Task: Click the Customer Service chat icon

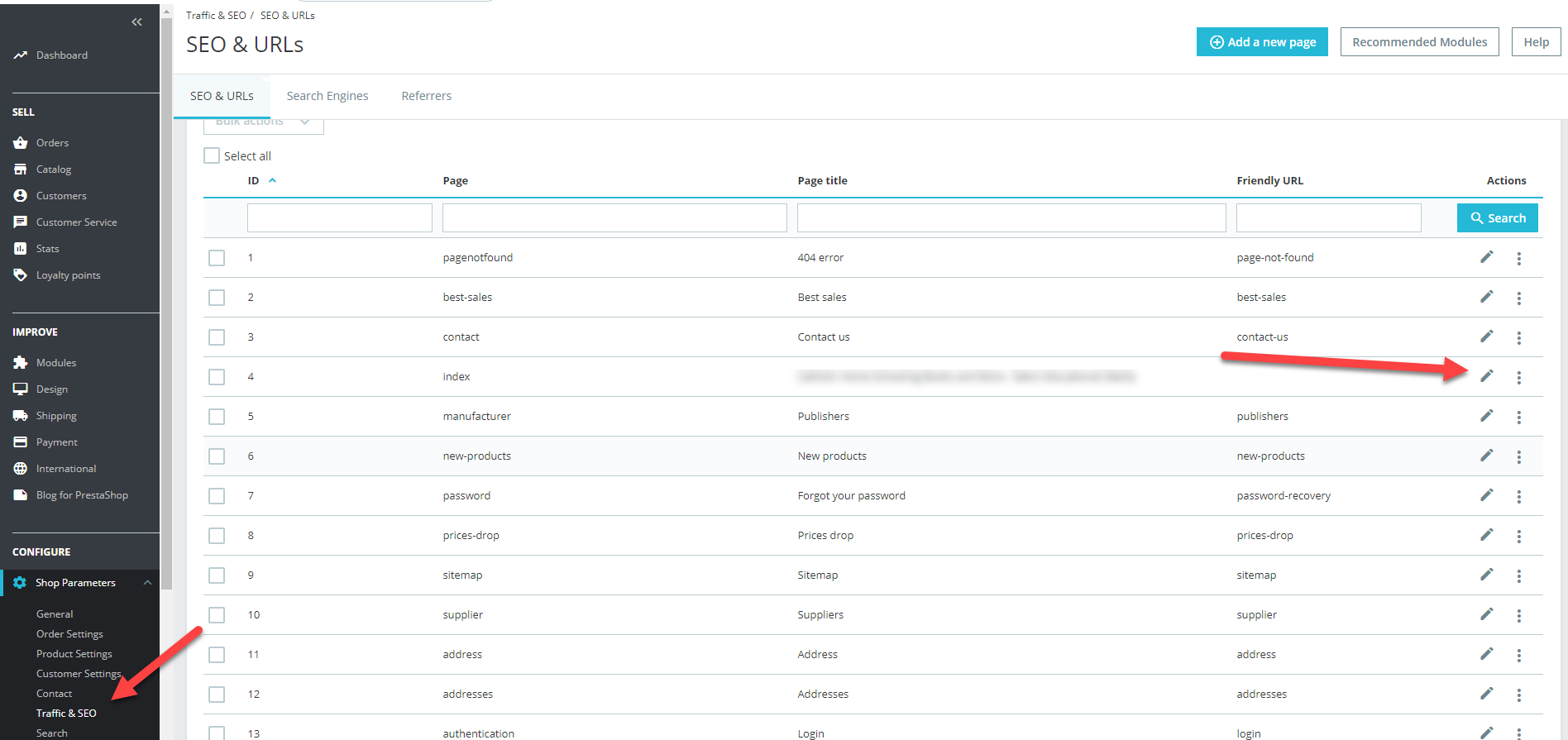Action: pyautogui.click(x=21, y=222)
